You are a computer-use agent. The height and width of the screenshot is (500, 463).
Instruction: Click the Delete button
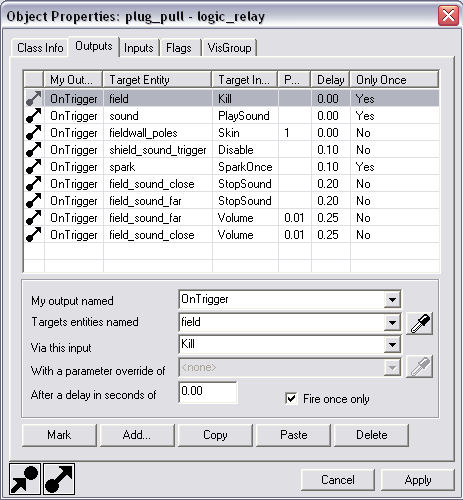(x=372, y=435)
